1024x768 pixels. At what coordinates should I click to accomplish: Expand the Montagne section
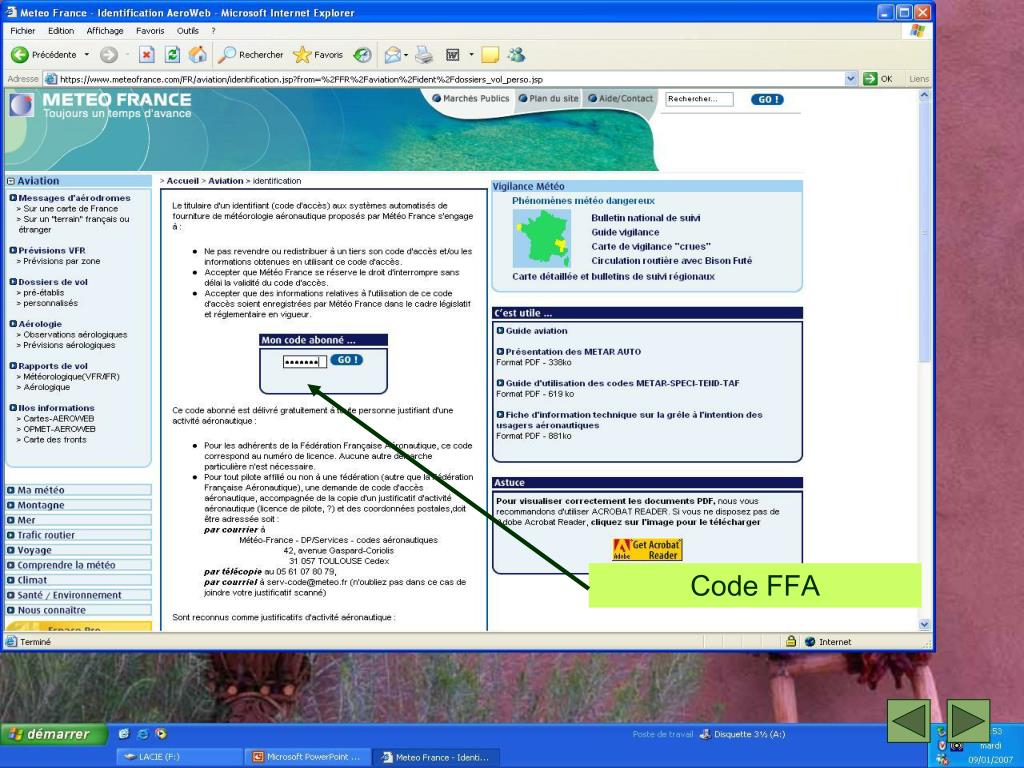click(x=78, y=505)
